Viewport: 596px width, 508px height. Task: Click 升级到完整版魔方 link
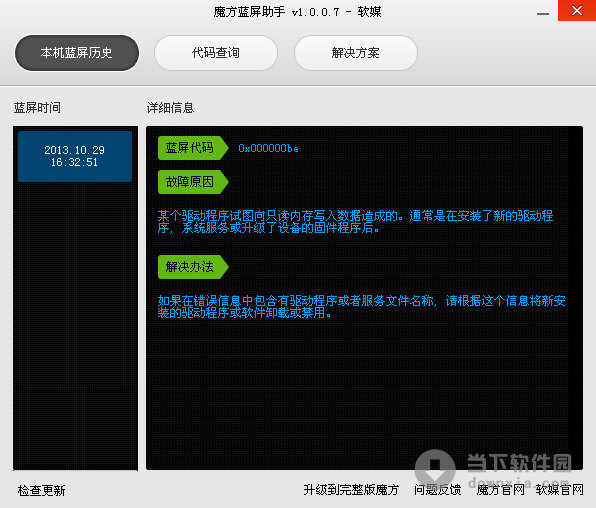click(x=351, y=489)
